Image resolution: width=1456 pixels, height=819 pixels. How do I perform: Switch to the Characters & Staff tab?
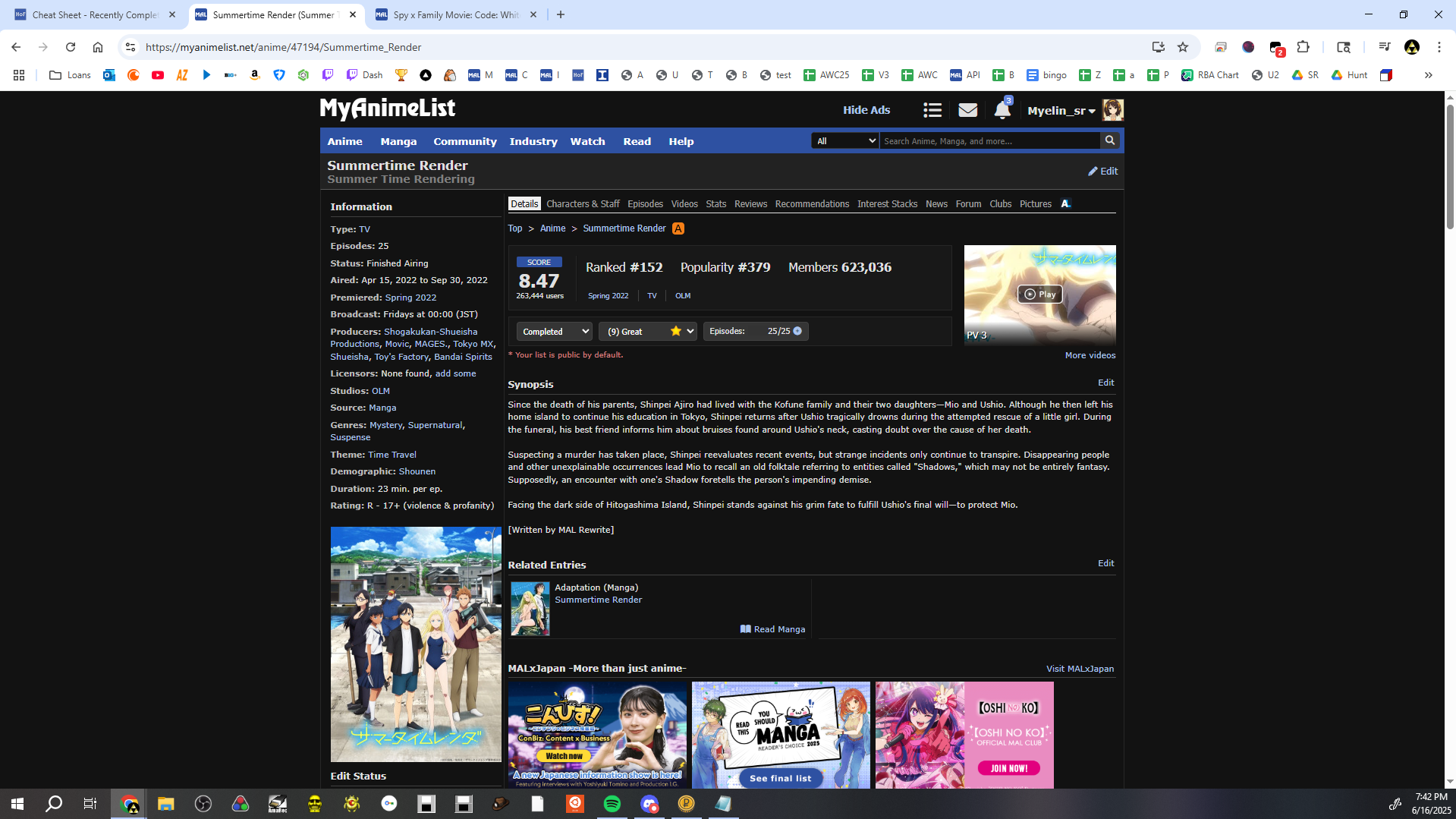(x=583, y=204)
